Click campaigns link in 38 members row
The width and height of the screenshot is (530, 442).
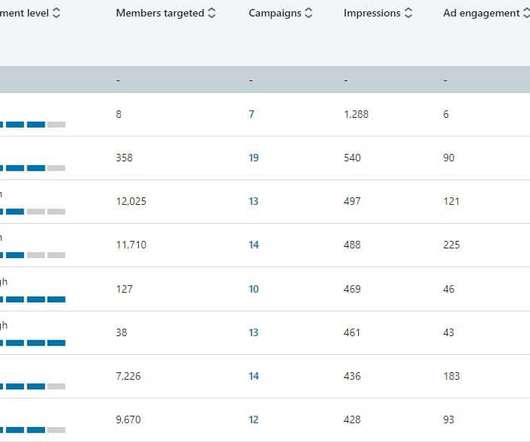(x=254, y=333)
